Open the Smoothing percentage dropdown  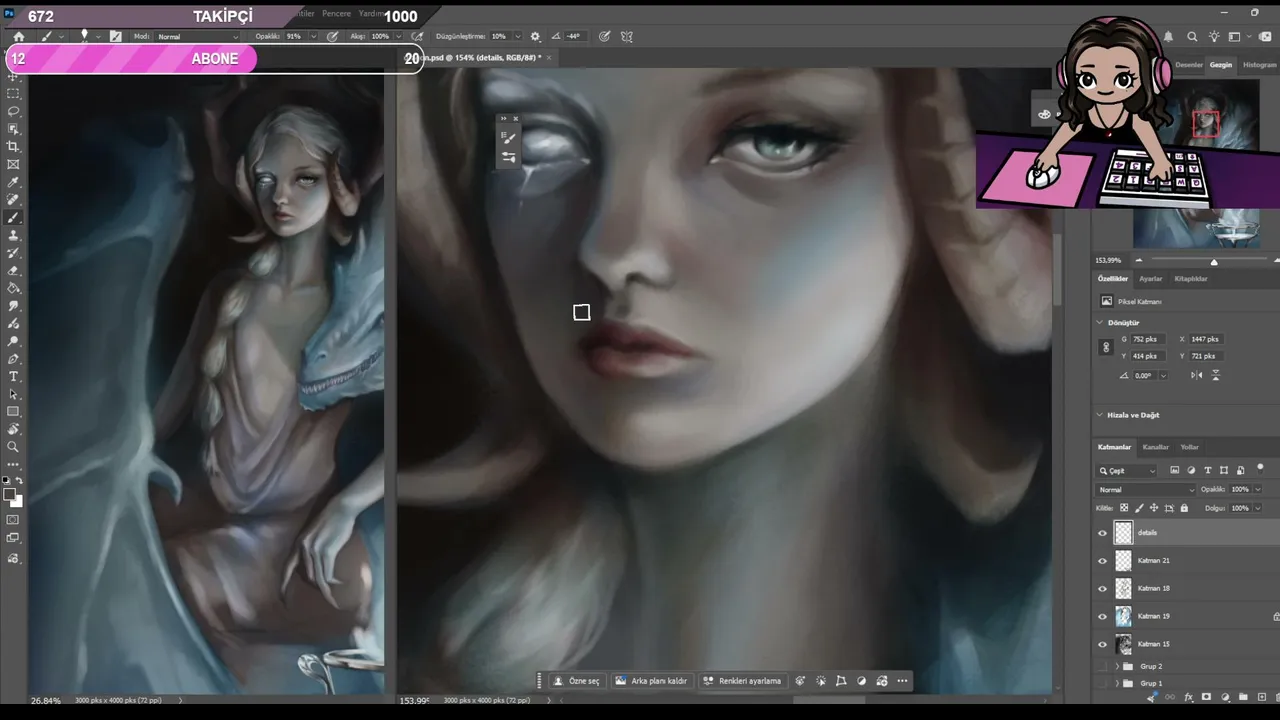tap(517, 37)
